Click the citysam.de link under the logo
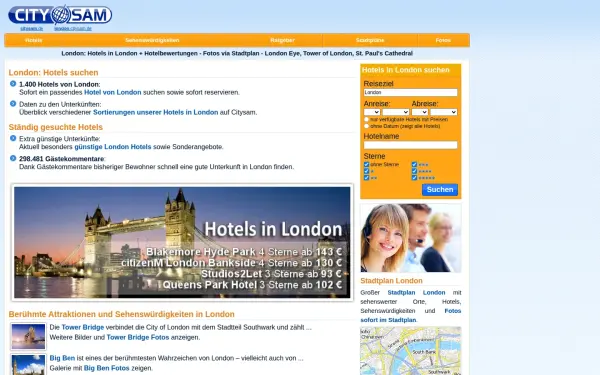 [32, 28]
